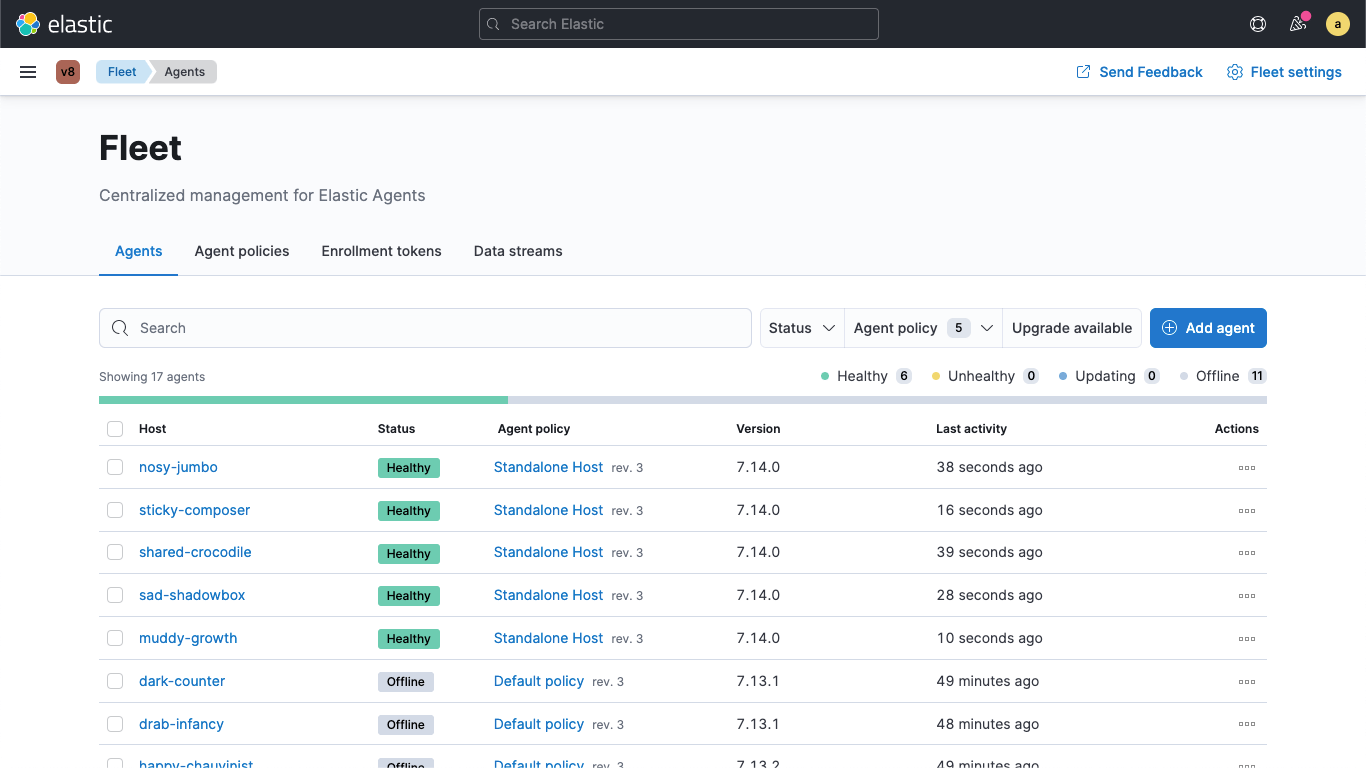Viewport: 1366px width, 768px height.
Task: Check the drab-infancy row checkbox
Action: (x=115, y=724)
